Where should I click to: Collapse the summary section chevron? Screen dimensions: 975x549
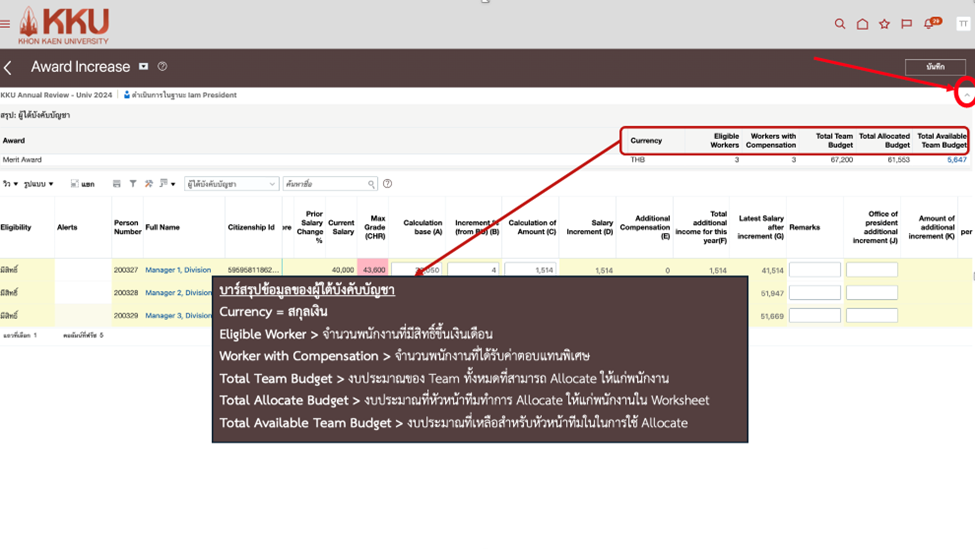pyautogui.click(x=966, y=95)
